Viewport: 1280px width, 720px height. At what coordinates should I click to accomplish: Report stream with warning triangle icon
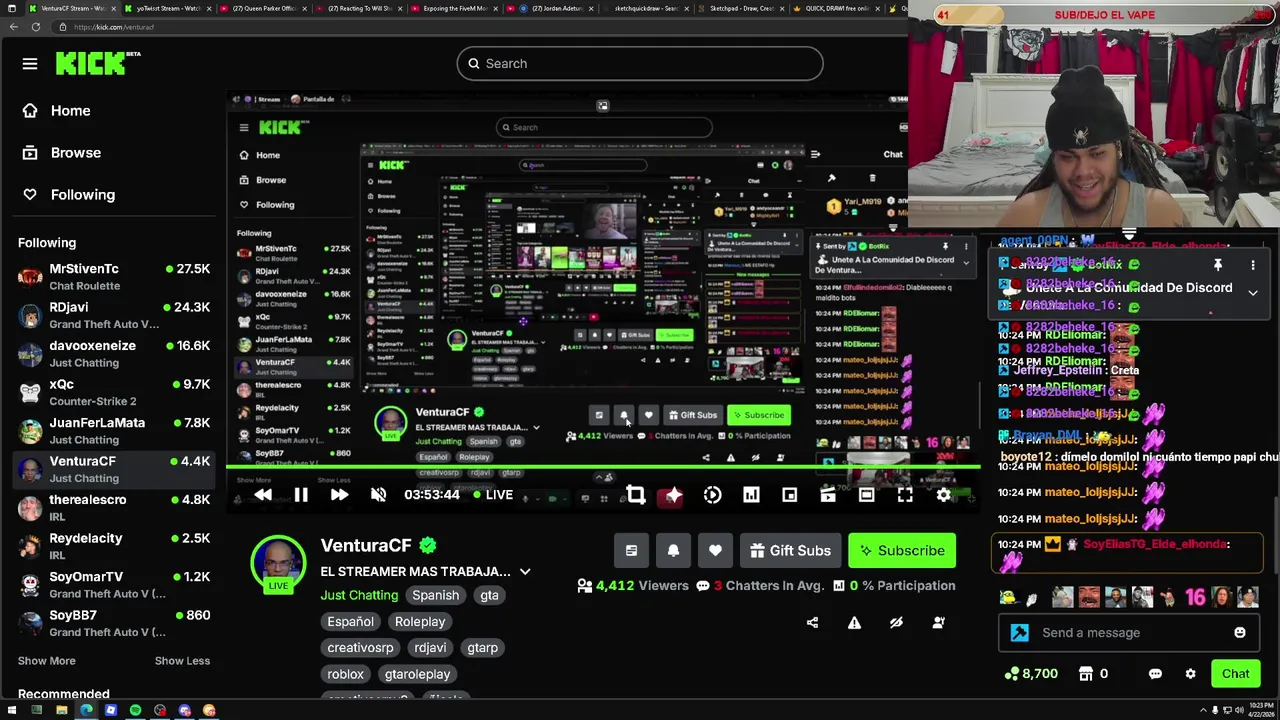(854, 623)
